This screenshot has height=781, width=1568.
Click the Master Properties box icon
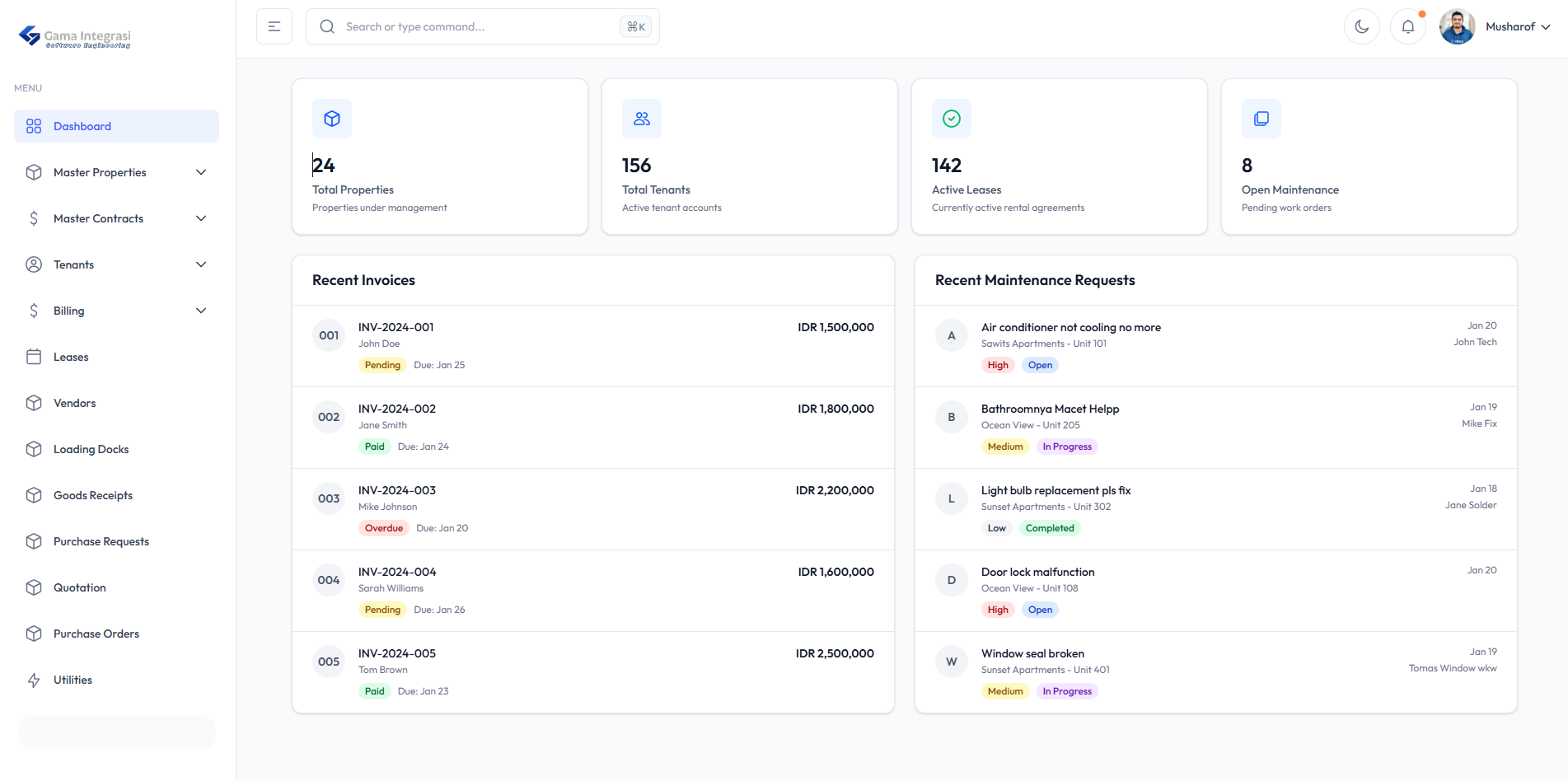pyautogui.click(x=34, y=172)
